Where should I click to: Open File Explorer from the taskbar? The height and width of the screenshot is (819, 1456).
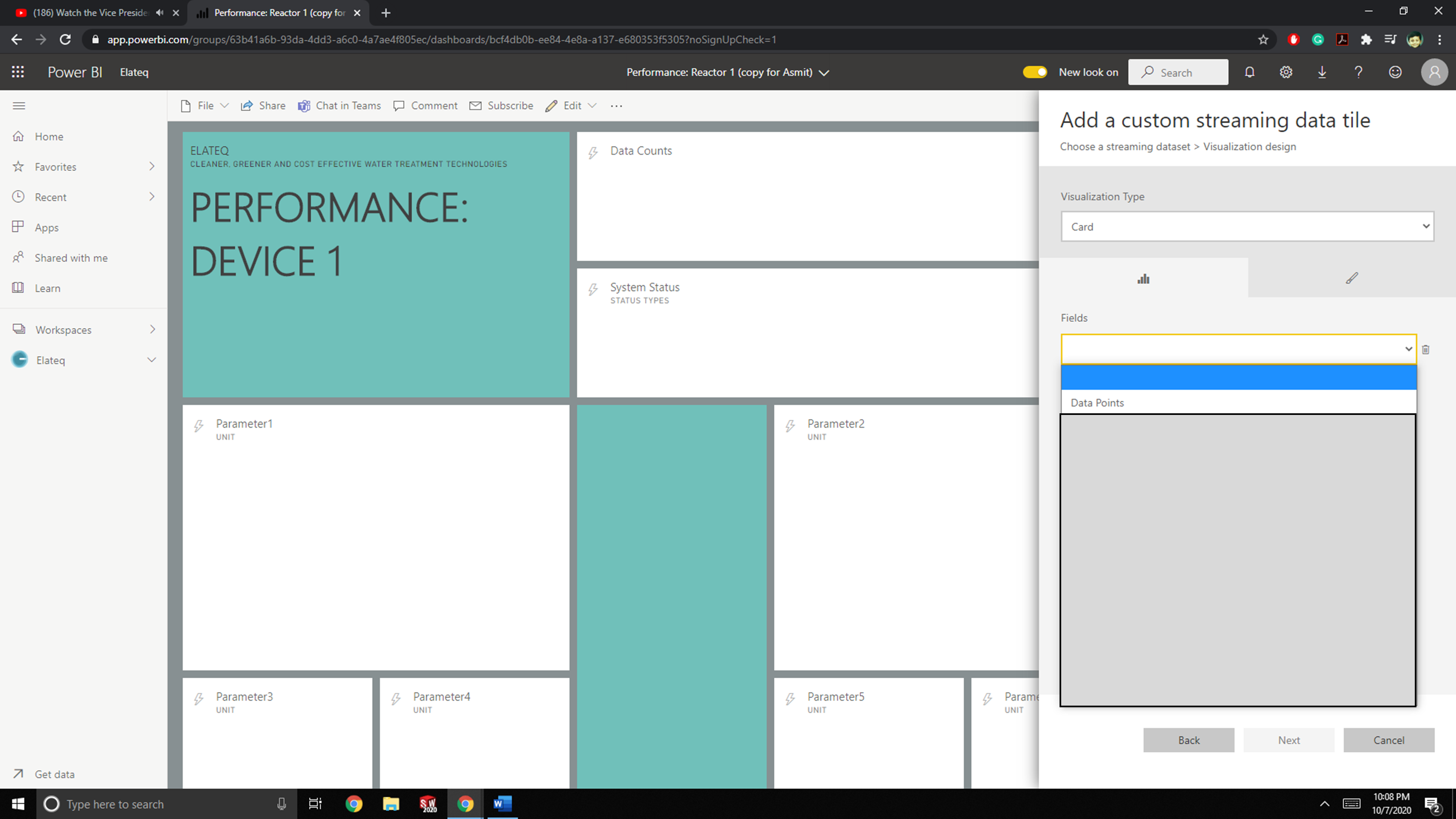[391, 804]
